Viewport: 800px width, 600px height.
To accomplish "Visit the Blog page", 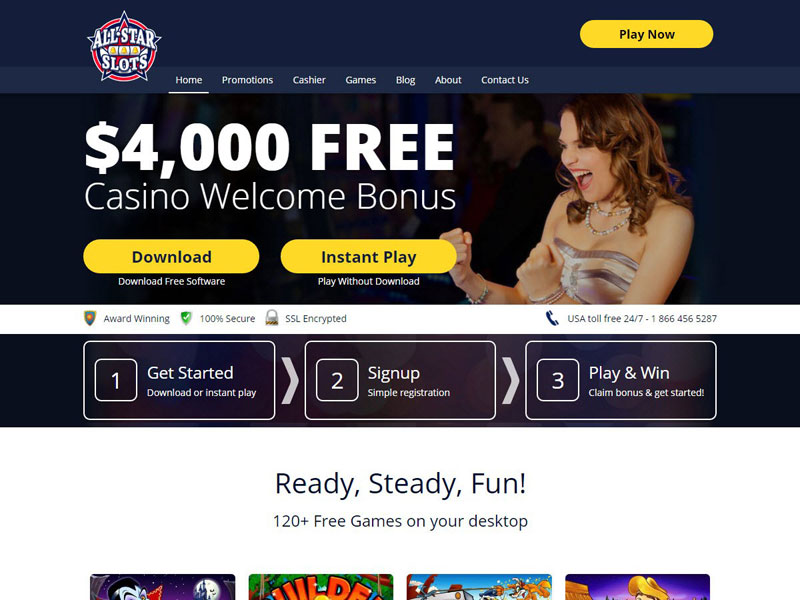I will pyautogui.click(x=406, y=80).
